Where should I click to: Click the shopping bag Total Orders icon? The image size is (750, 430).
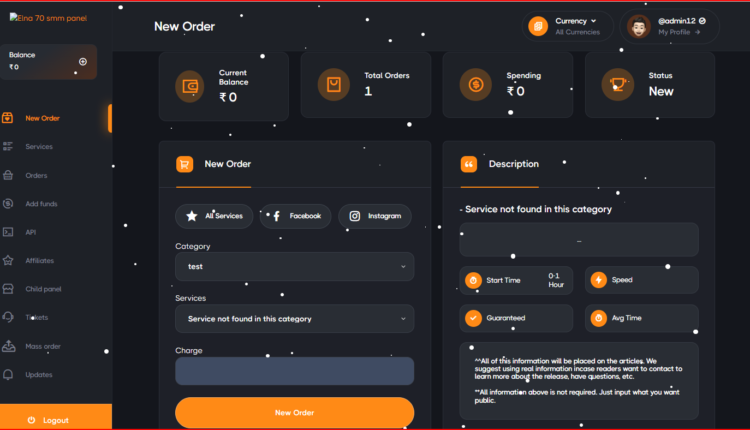(334, 86)
